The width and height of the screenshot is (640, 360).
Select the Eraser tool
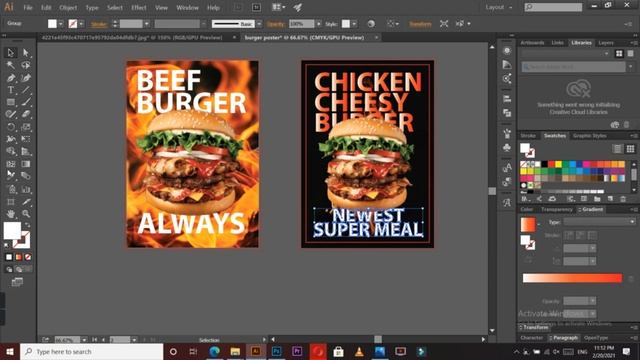tap(26, 114)
